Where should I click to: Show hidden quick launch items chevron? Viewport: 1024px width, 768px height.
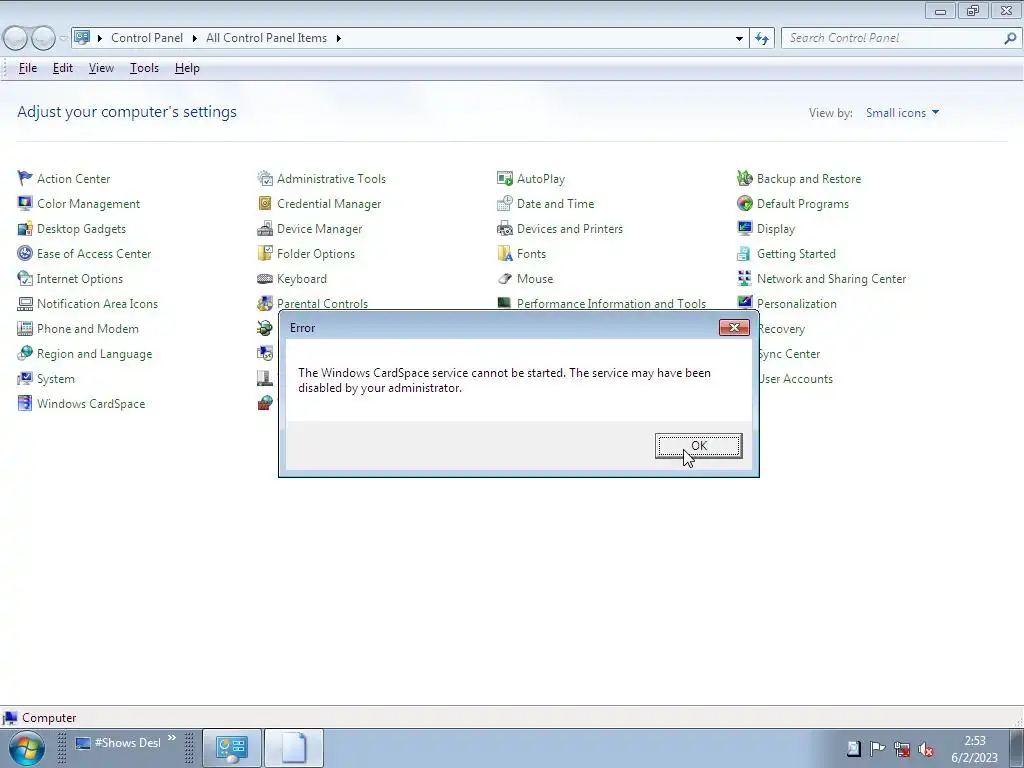tap(172, 738)
